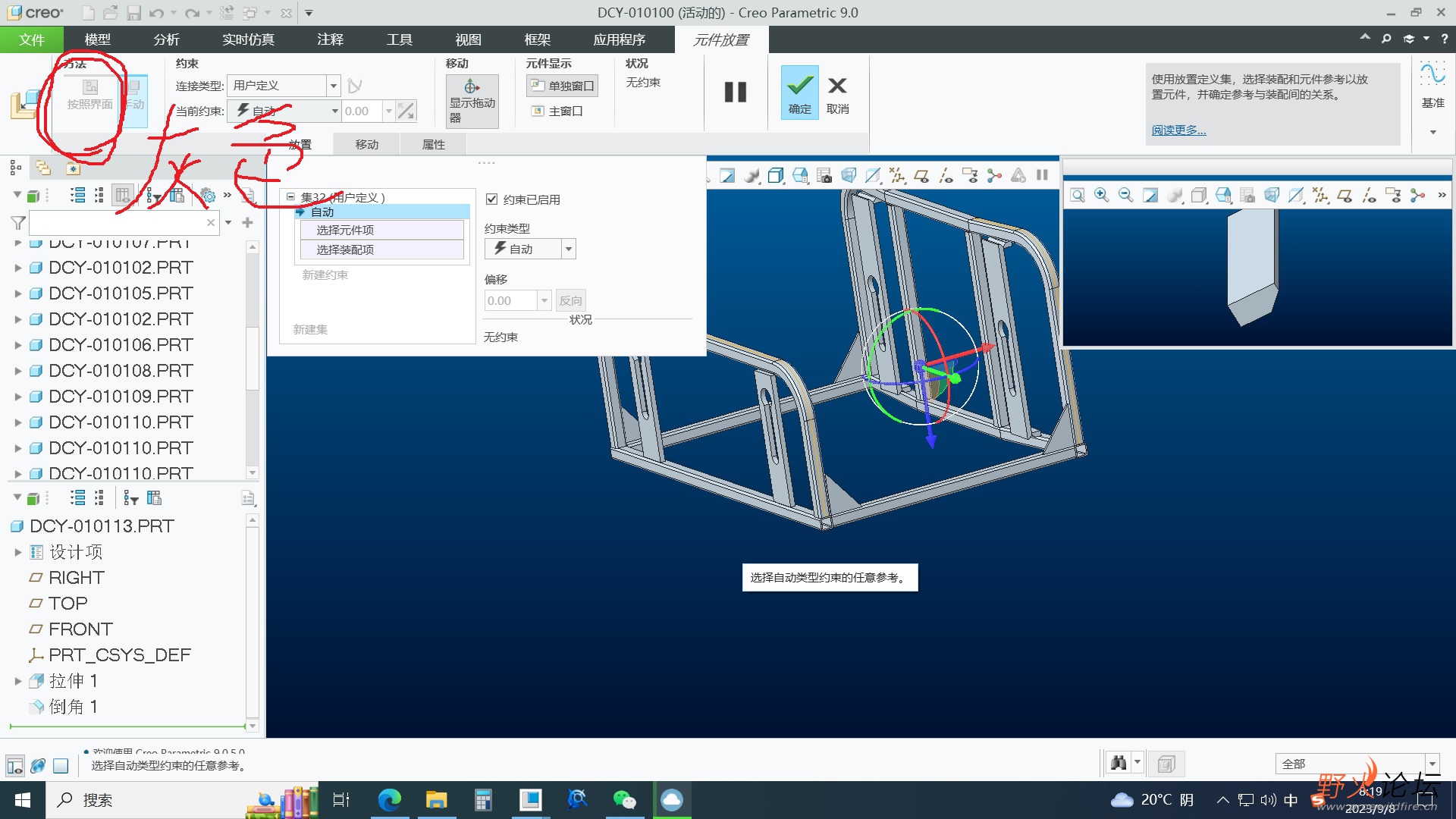The width and height of the screenshot is (1456, 819).
Task: Open the 全部 selection filter dropdown
Action: coord(1432,764)
